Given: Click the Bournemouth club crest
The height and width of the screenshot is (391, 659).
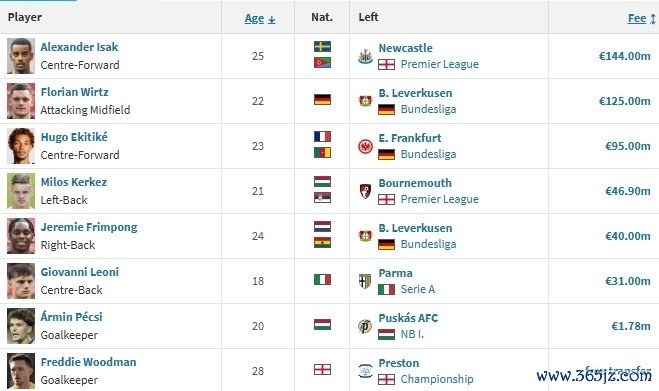Looking at the screenshot, I should (x=365, y=191).
